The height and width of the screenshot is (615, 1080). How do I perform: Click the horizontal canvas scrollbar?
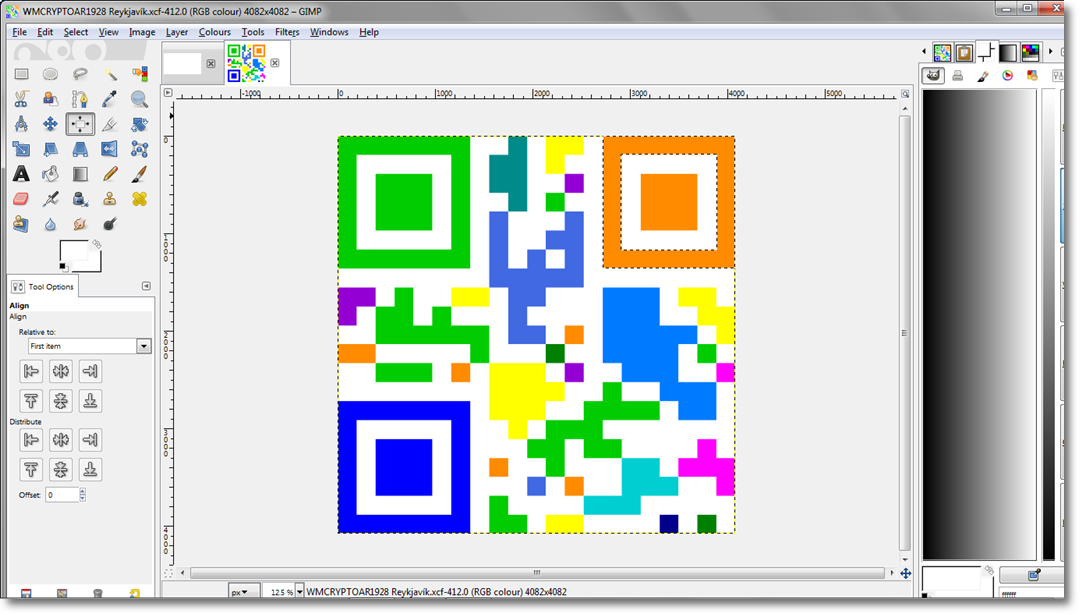(x=537, y=573)
